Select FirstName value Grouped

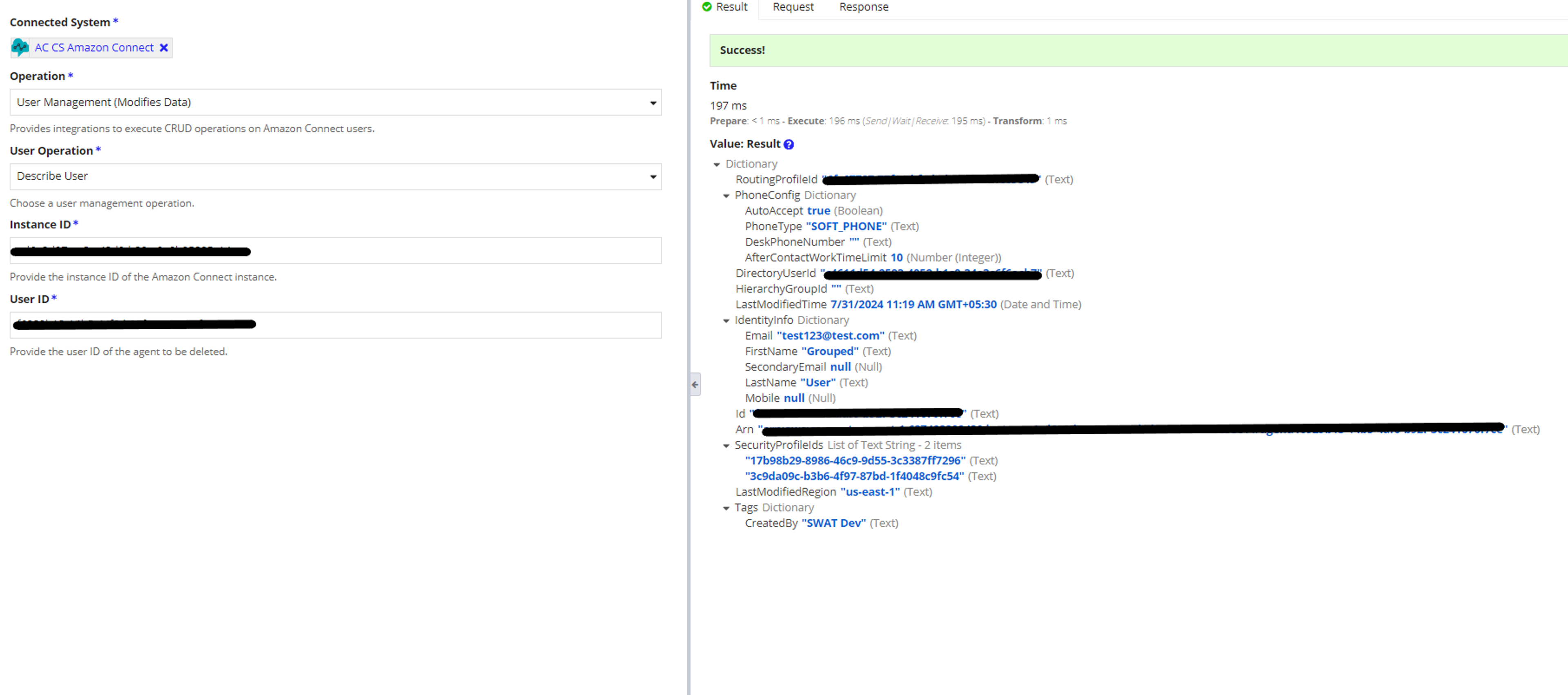click(x=830, y=351)
